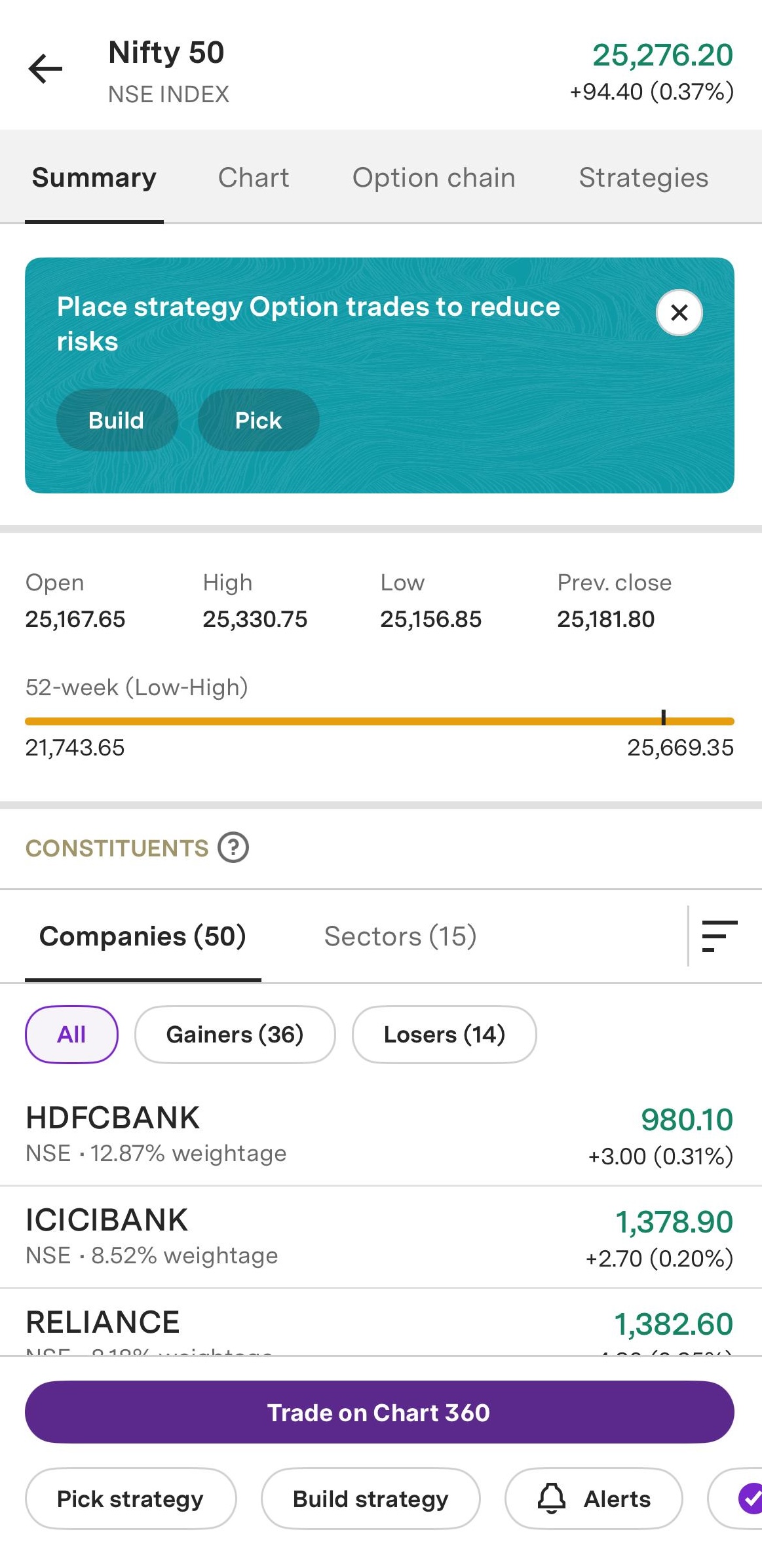Screen dimensions: 762x1568
Task: Select the All filter chip
Action: pos(71,1034)
